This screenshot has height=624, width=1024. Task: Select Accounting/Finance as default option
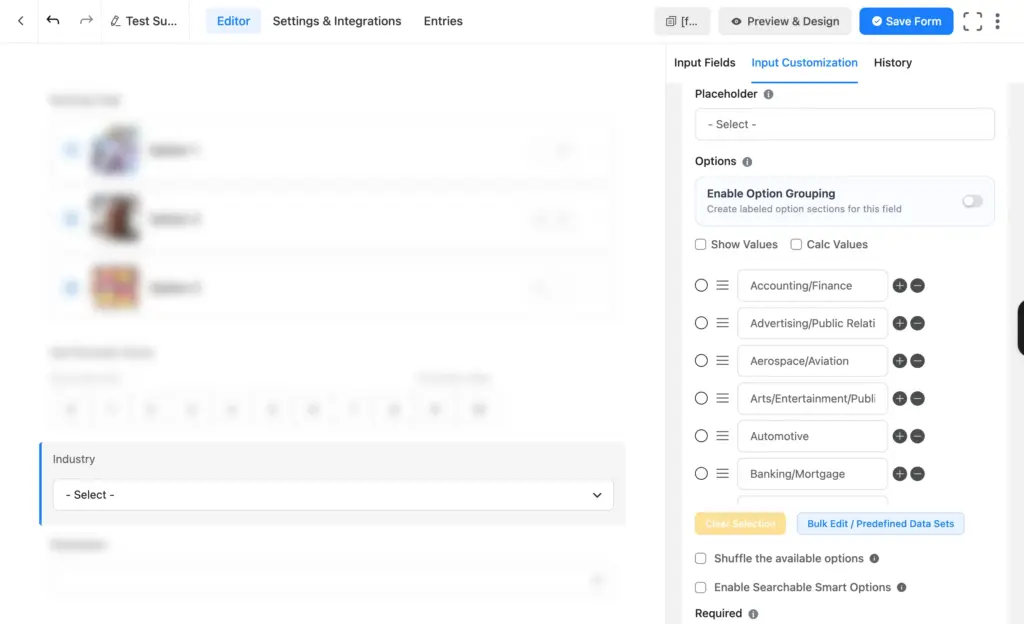[x=701, y=285]
